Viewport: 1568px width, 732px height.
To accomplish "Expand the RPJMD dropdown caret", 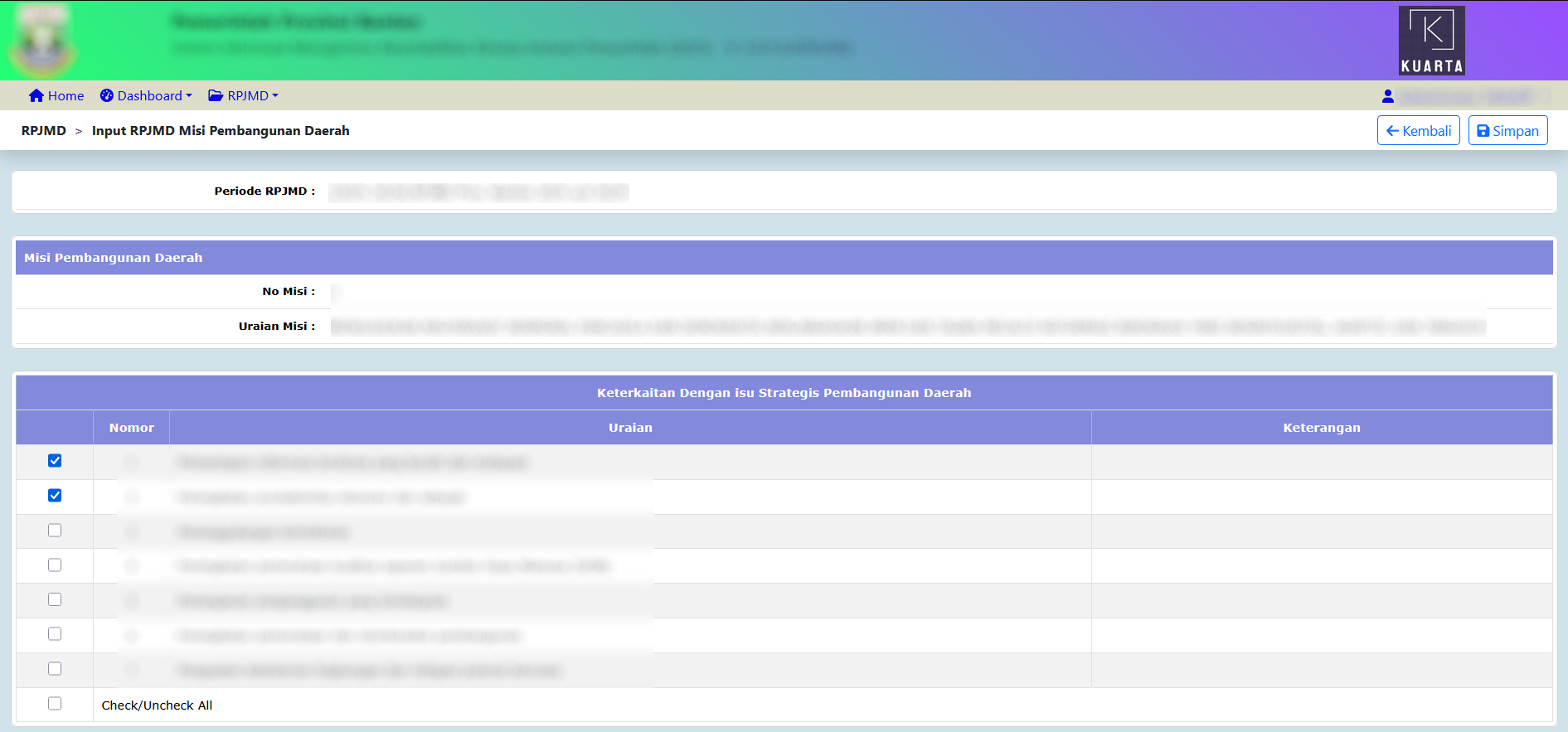I will pos(275,96).
